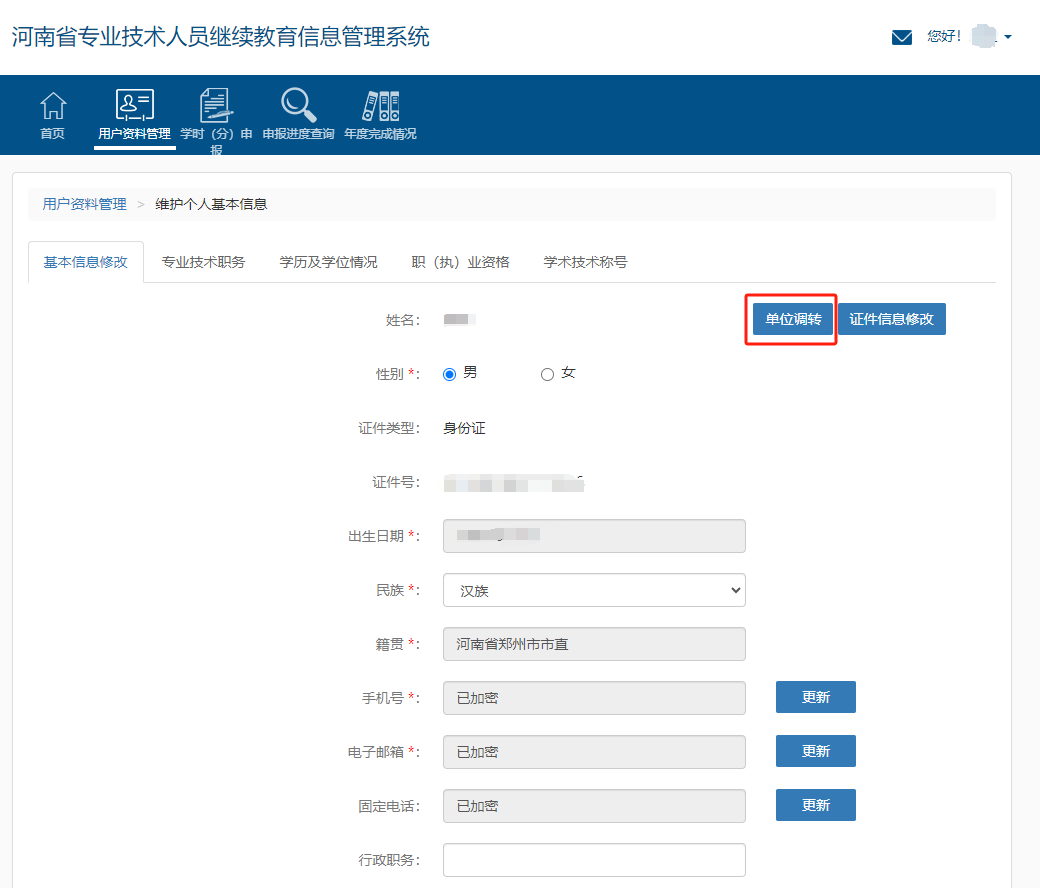Click the 证件信息修改 button

coord(891,319)
